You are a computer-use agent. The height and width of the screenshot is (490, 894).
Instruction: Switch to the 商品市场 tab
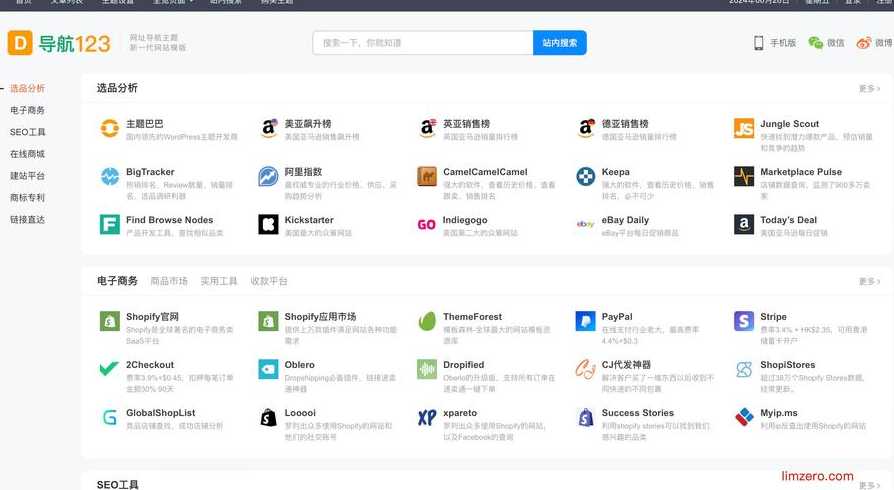click(x=169, y=281)
